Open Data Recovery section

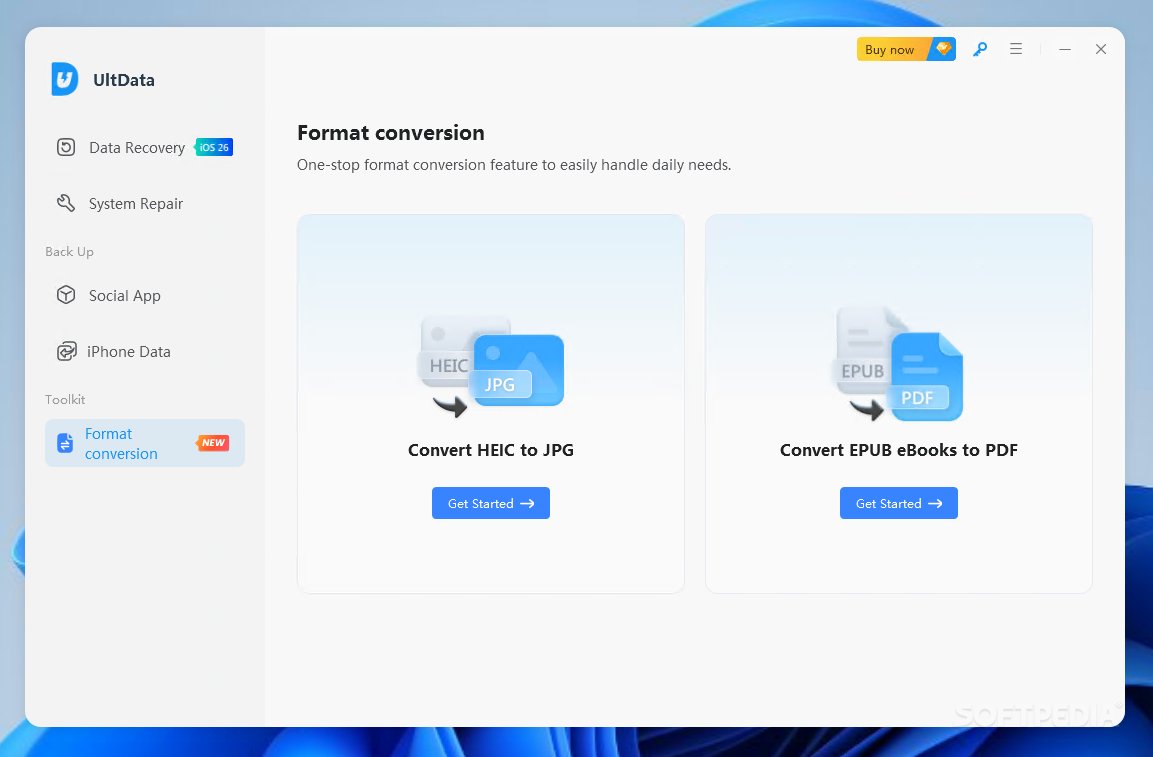145,147
